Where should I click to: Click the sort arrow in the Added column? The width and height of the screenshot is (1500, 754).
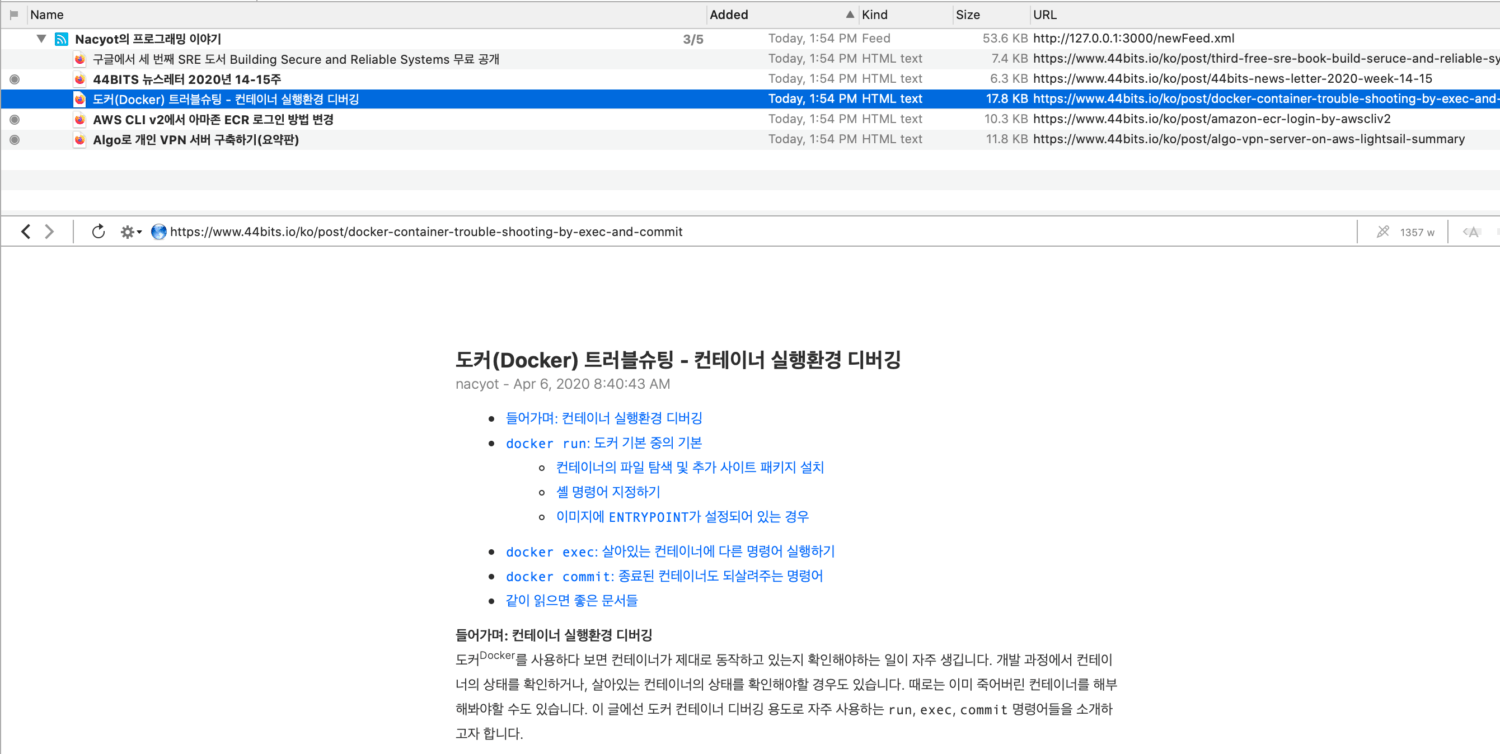point(851,15)
